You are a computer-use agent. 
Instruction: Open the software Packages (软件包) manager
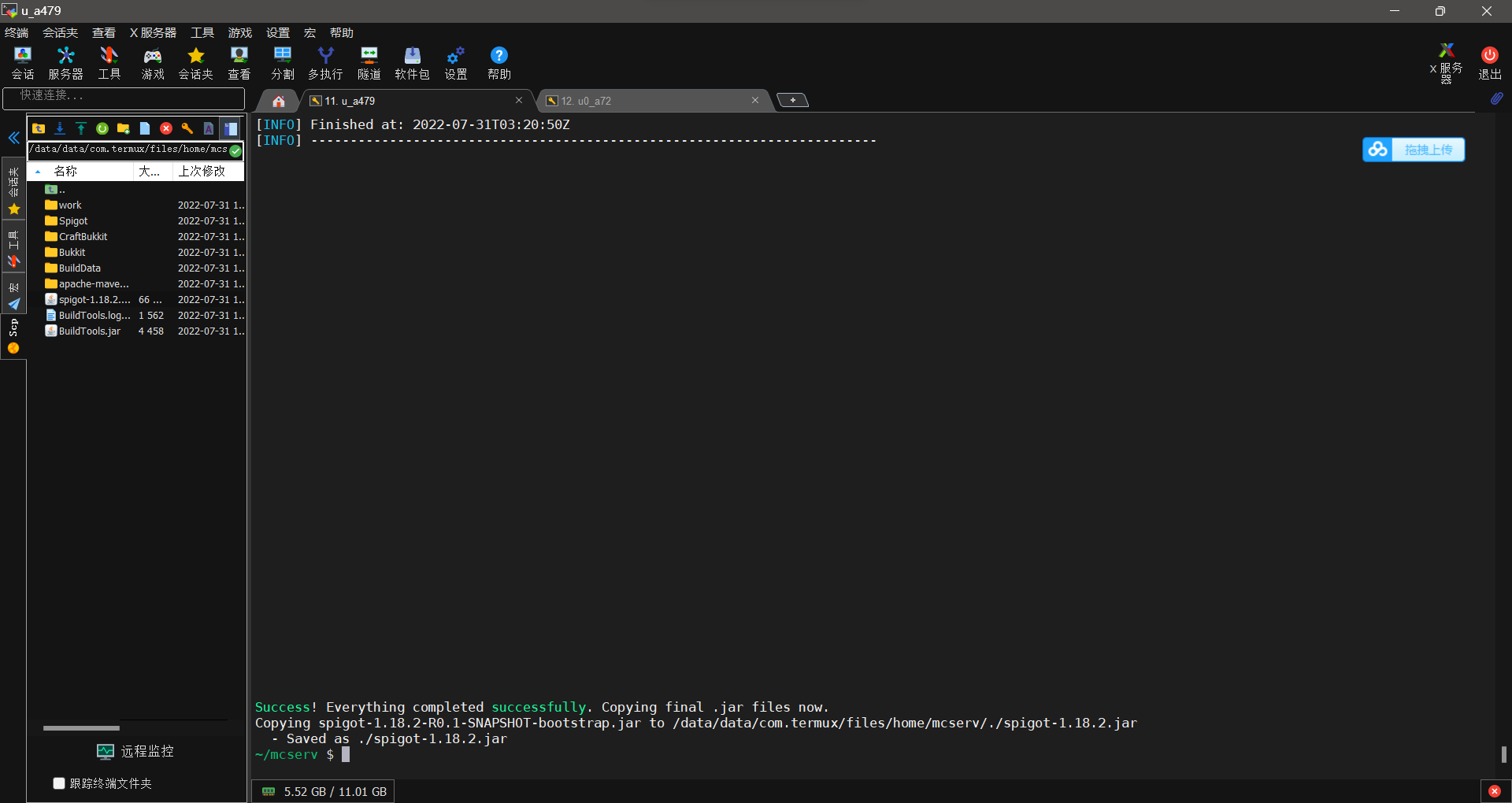412,62
